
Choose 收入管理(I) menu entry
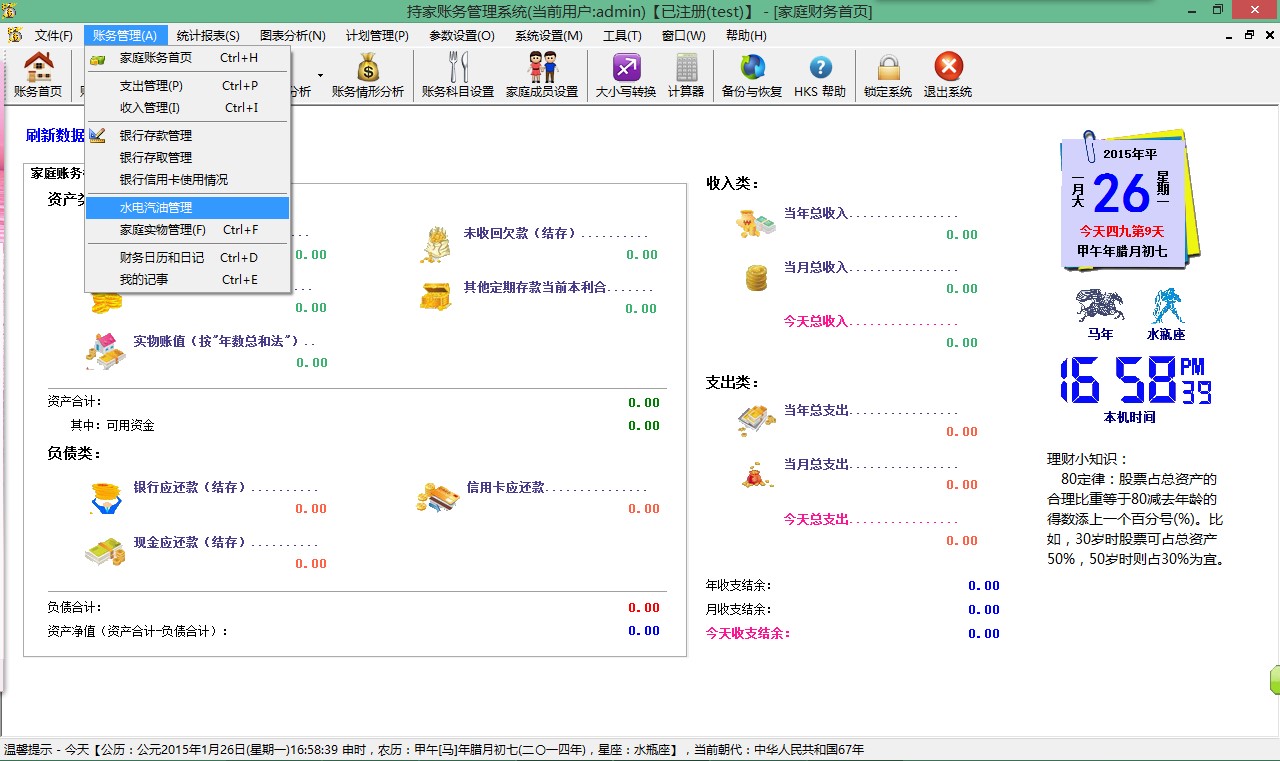point(188,108)
